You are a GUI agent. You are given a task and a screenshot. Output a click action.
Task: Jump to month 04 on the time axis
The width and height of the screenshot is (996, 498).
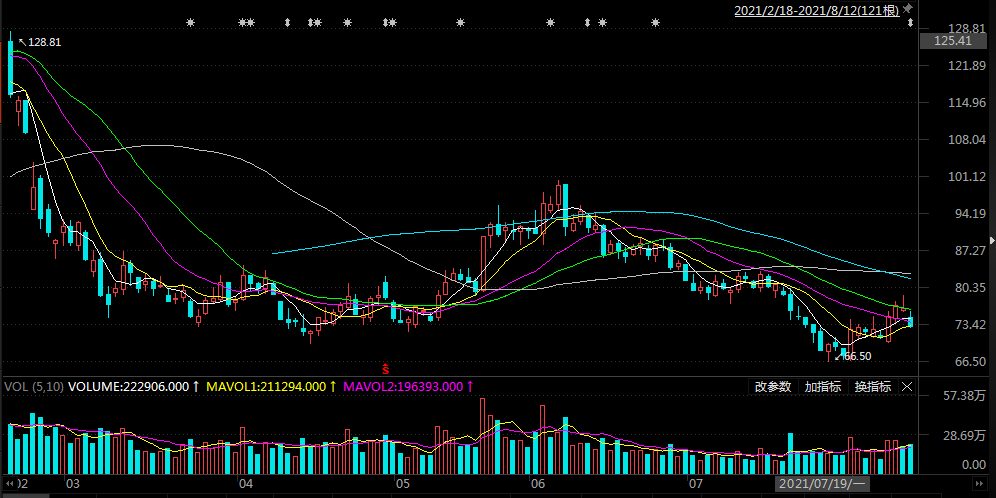(246, 484)
